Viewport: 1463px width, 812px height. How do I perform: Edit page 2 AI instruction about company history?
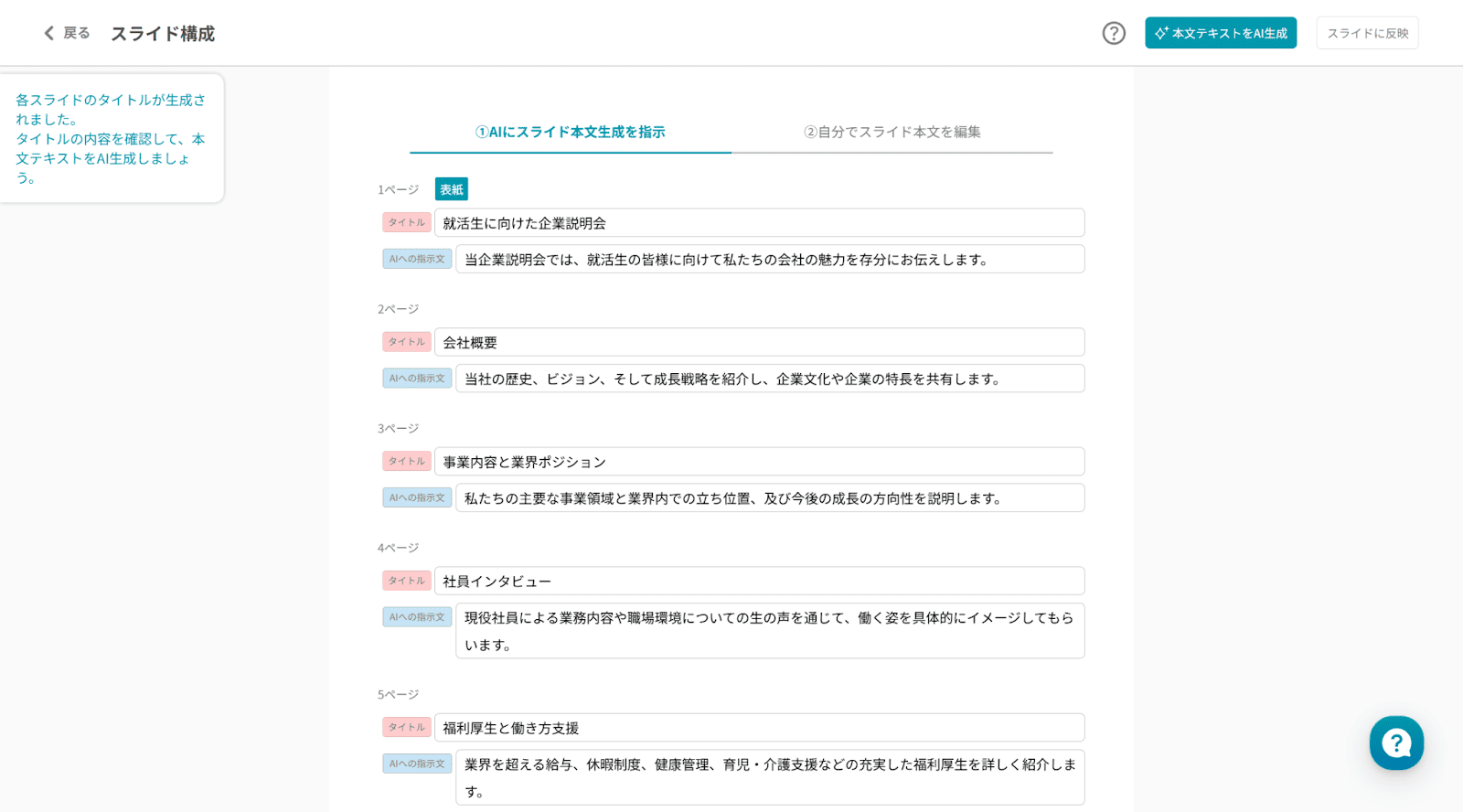click(x=770, y=379)
